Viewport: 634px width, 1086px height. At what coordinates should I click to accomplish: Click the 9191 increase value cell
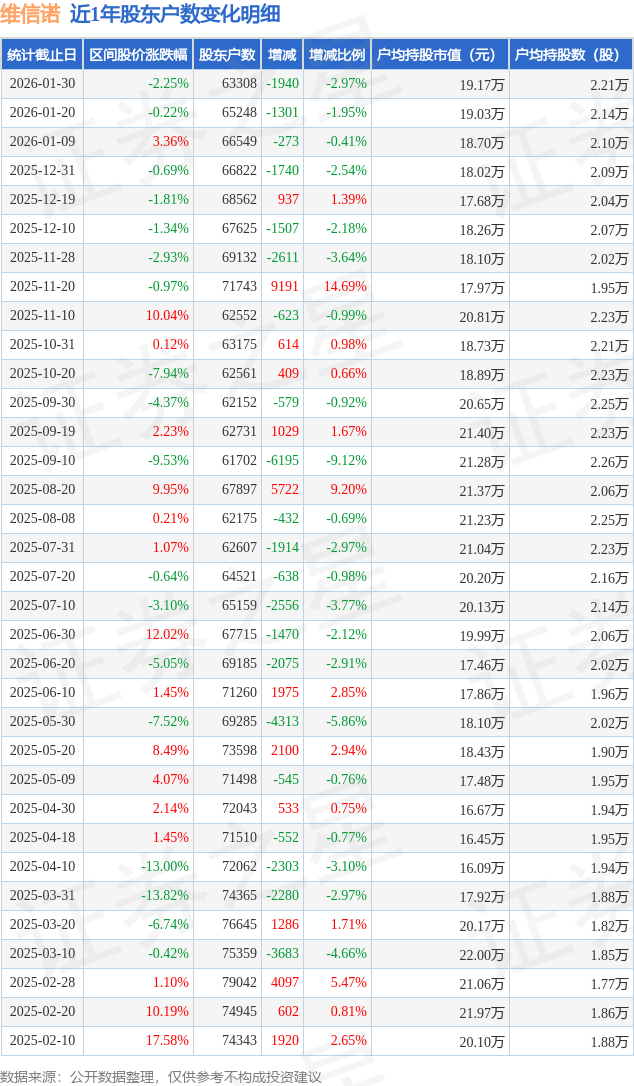coord(284,287)
